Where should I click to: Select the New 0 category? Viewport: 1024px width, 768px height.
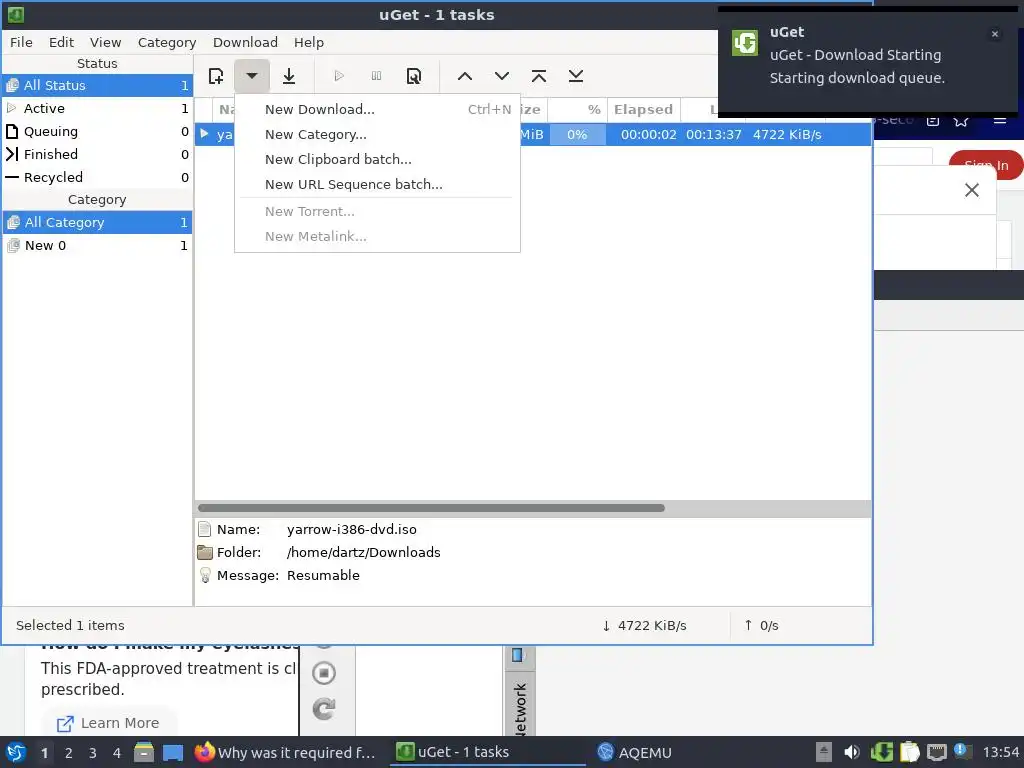pos(97,246)
